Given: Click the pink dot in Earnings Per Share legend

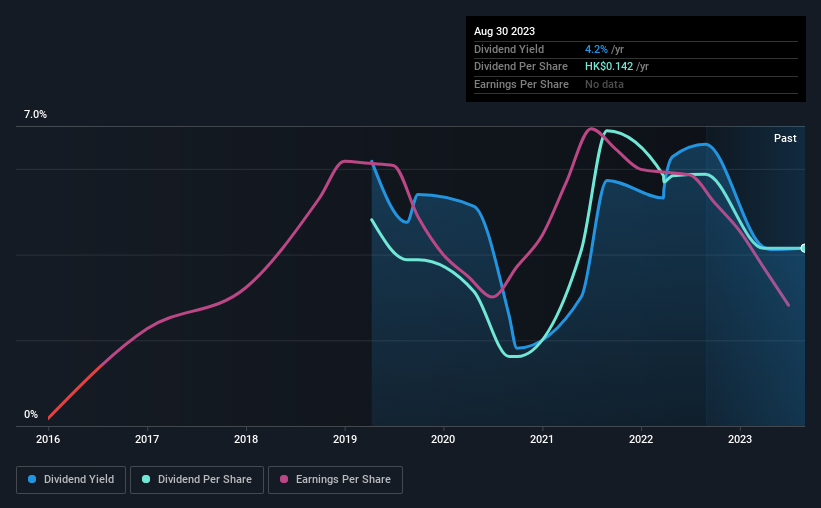Looking at the screenshot, I should (x=284, y=480).
